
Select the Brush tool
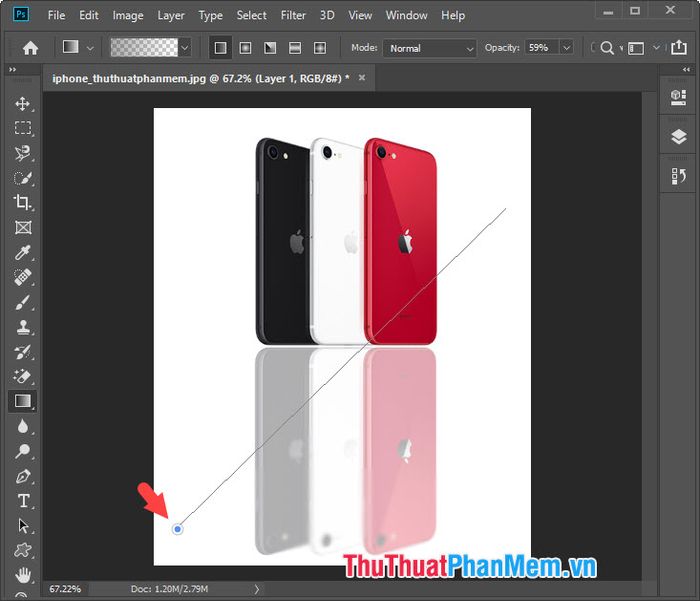[22, 302]
